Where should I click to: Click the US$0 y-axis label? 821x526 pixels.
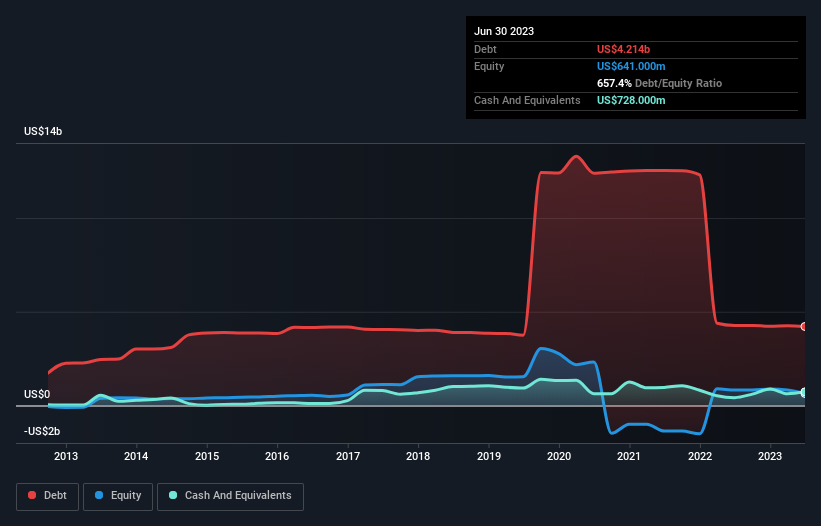37,394
